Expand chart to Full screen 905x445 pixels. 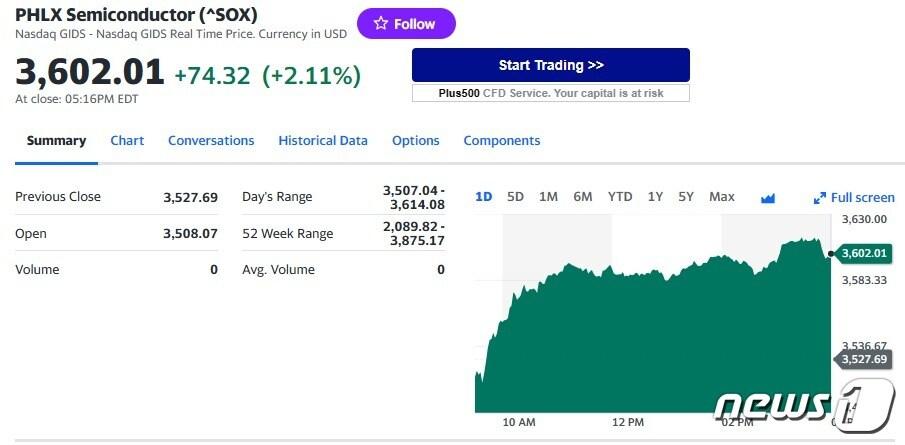coord(854,198)
